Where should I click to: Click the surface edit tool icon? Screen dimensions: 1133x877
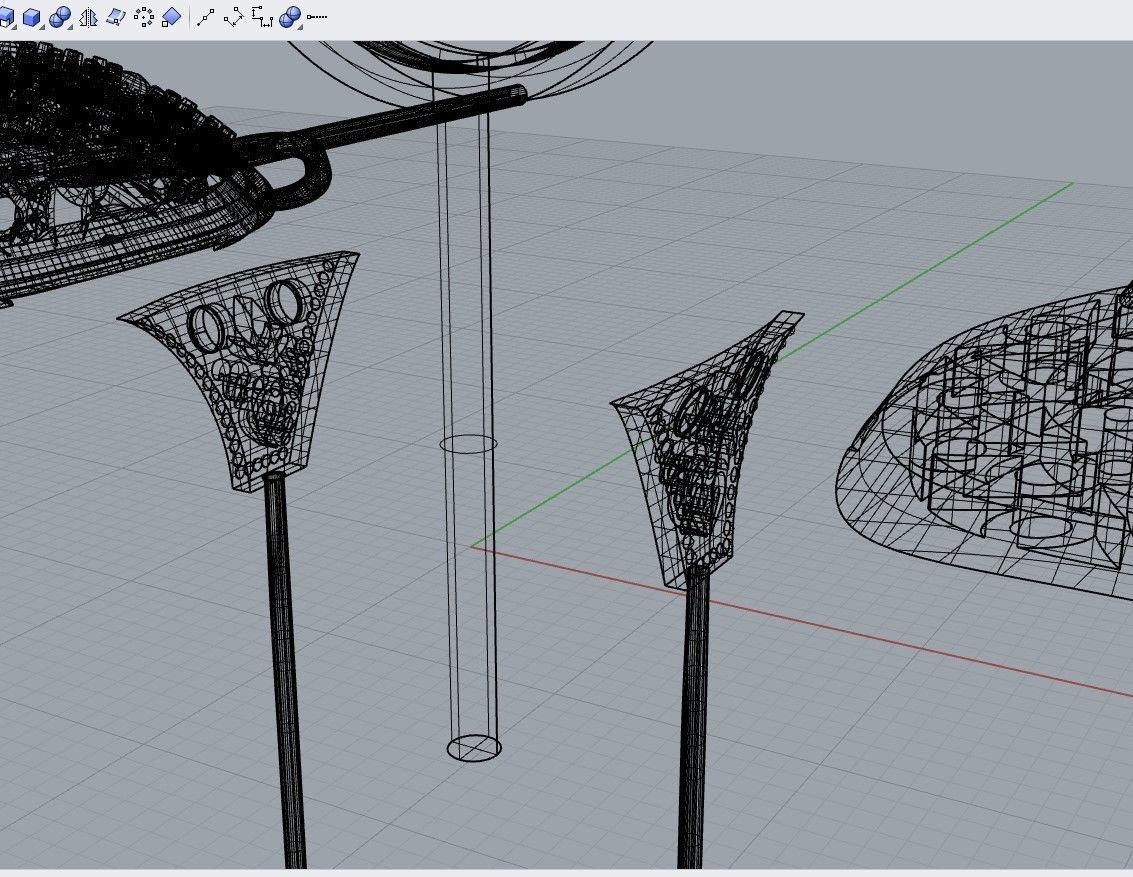click(x=116, y=17)
